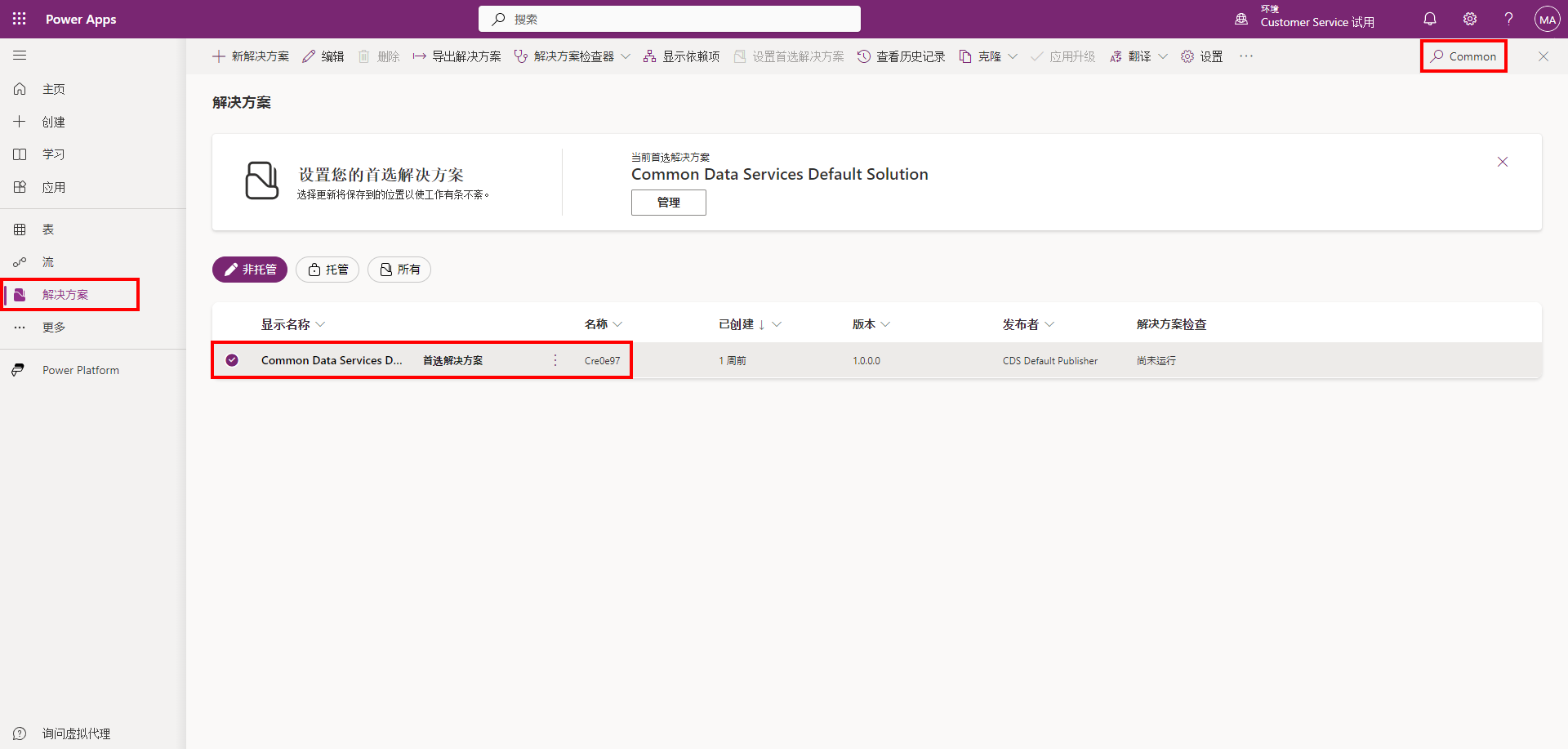Click the Power Platform sidebar icon
Image resolution: width=1568 pixels, height=749 pixels.
pyautogui.click(x=18, y=369)
